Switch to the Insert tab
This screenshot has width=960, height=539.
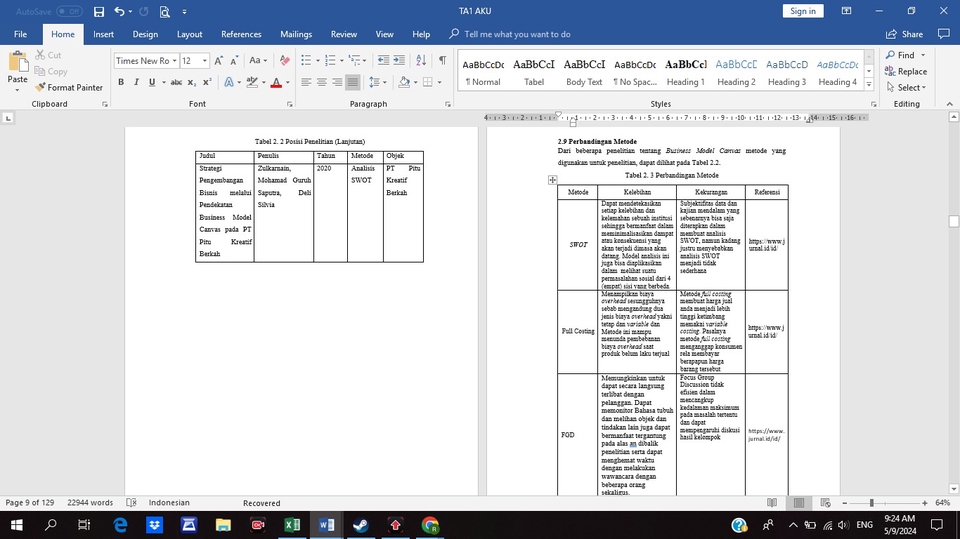[x=103, y=34]
